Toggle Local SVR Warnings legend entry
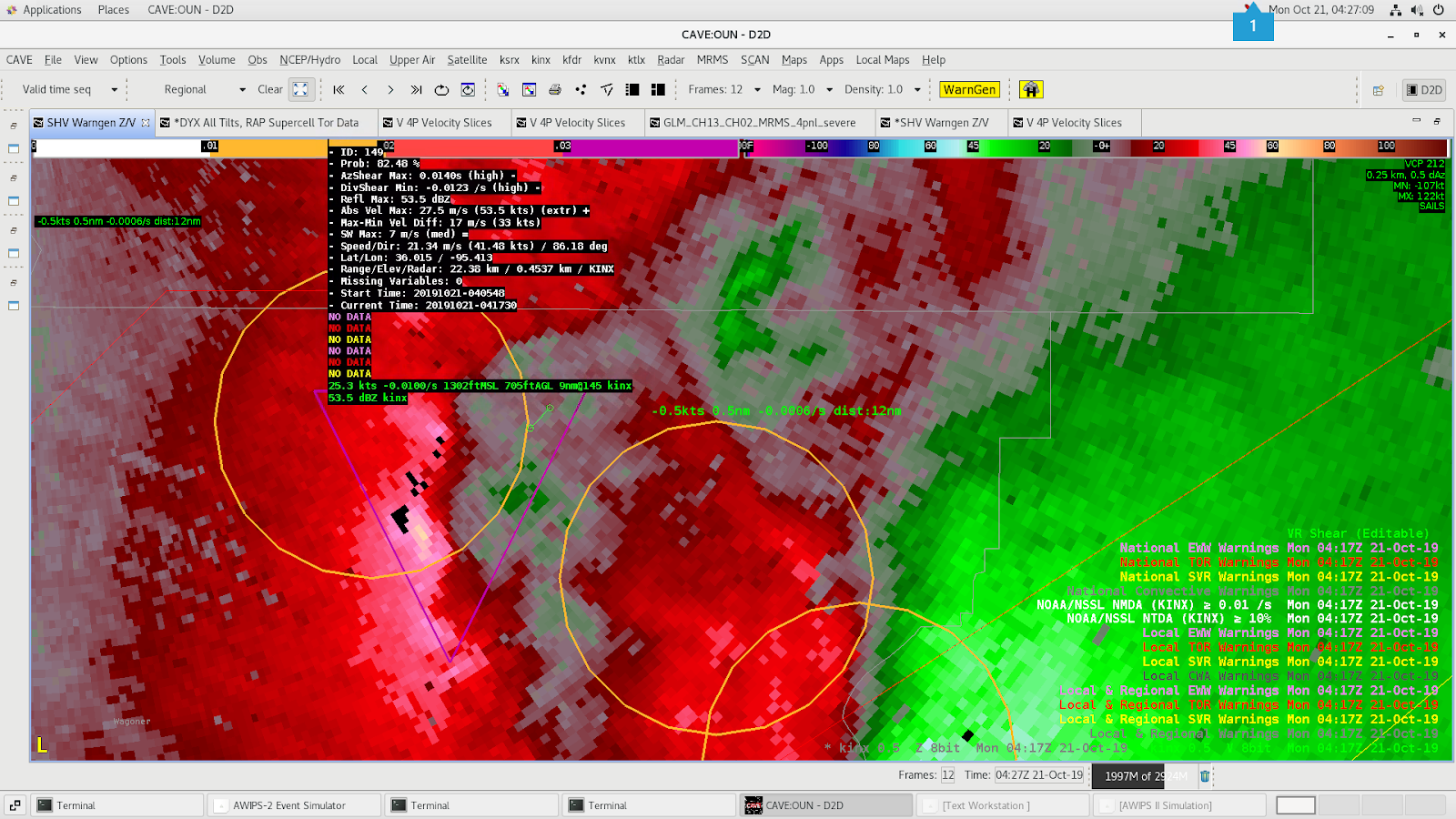 (1289, 662)
